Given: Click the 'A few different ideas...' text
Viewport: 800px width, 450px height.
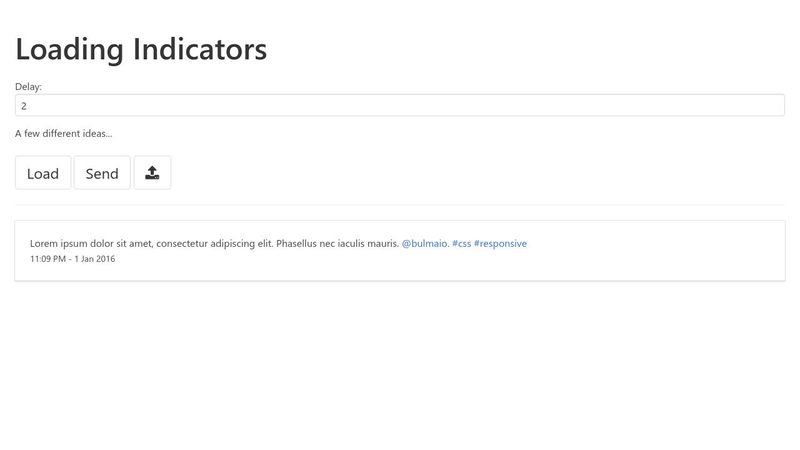Looking at the screenshot, I should pyautogui.click(x=63, y=134).
